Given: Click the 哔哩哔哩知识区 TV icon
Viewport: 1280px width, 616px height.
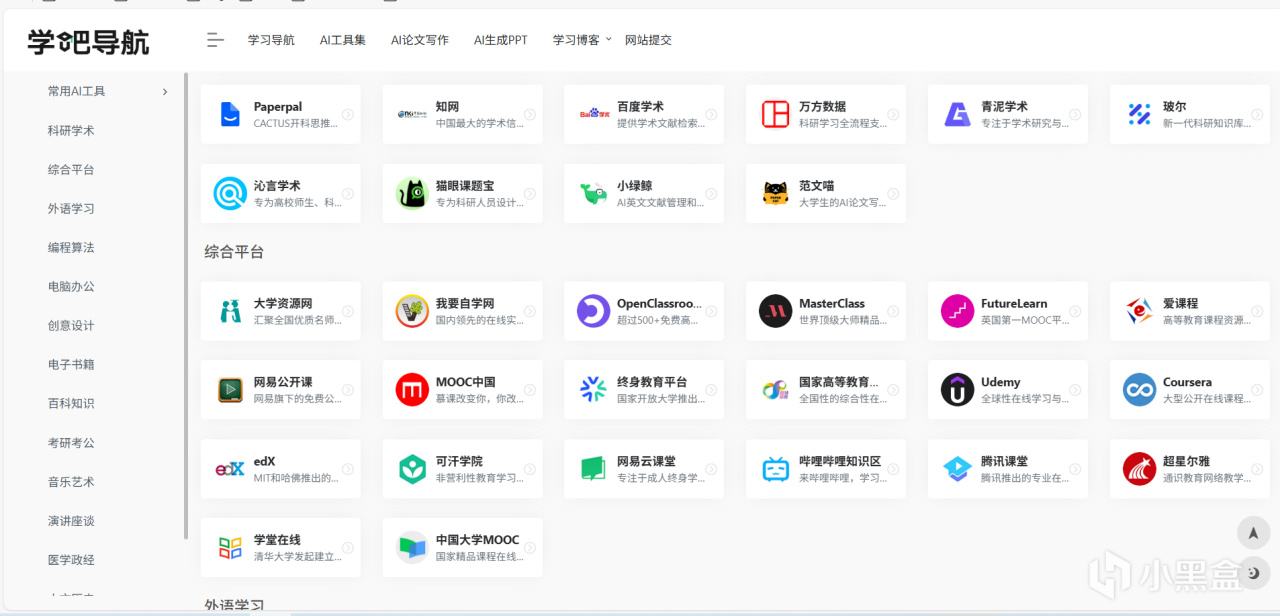Looking at the screenshot, I should point(775,469).
